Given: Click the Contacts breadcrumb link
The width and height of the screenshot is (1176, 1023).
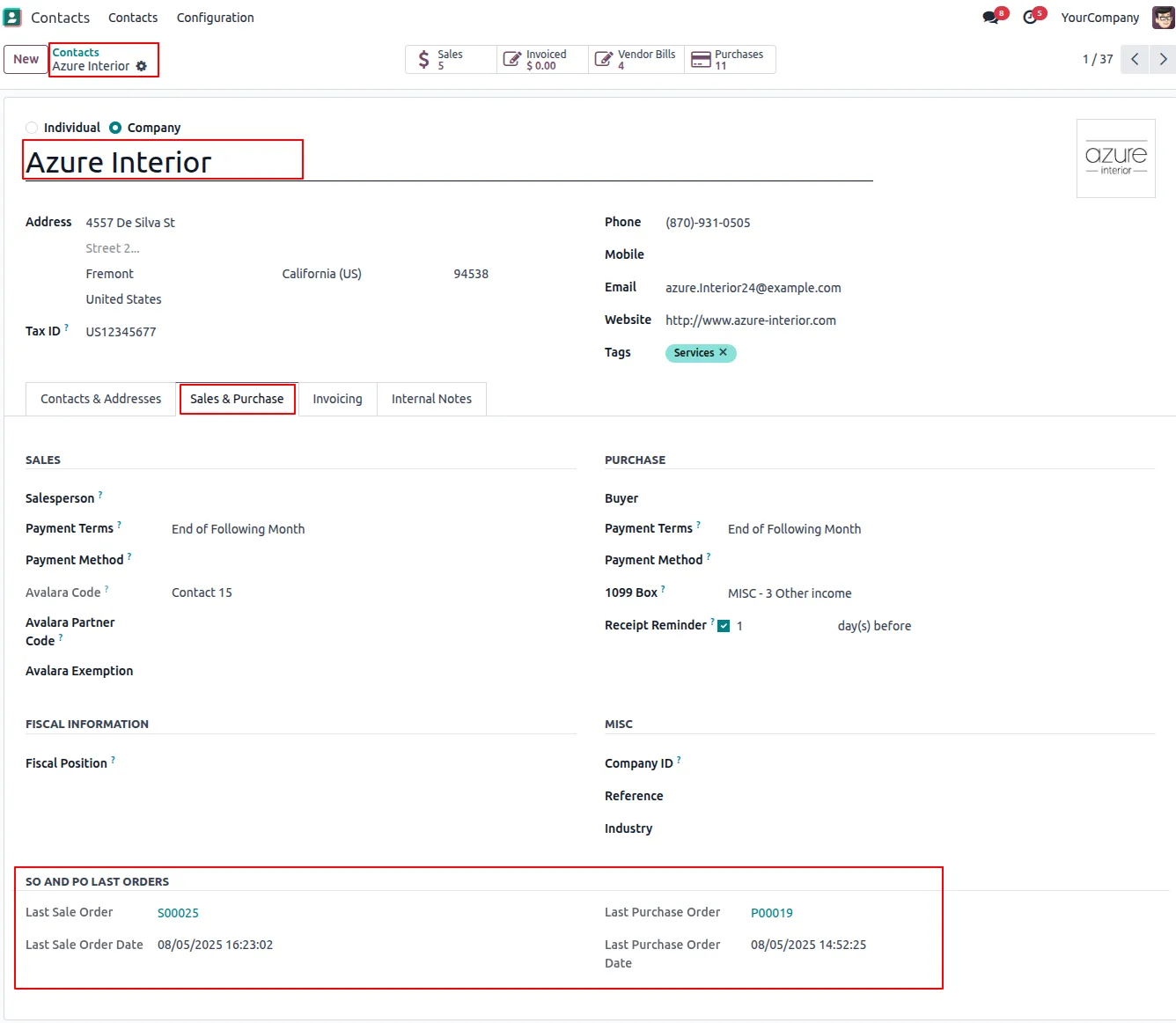Looking at the screenshot, I should coord(76,53).
